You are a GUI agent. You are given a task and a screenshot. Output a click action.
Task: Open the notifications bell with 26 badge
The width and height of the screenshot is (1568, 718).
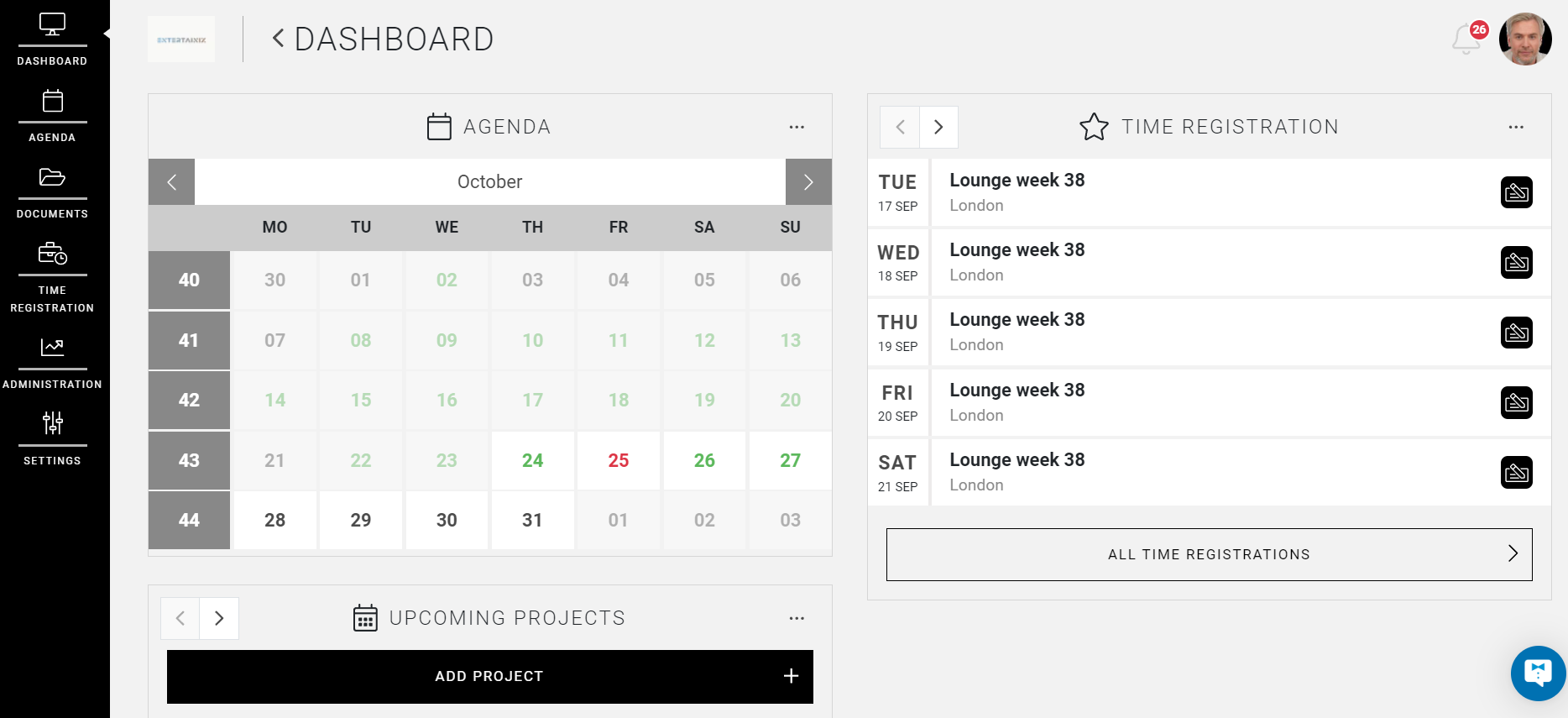click(1466, 39)
